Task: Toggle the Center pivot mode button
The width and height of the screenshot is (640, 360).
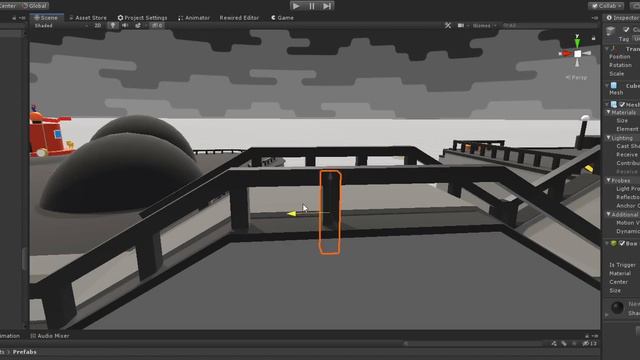Action: coord(7,6)
